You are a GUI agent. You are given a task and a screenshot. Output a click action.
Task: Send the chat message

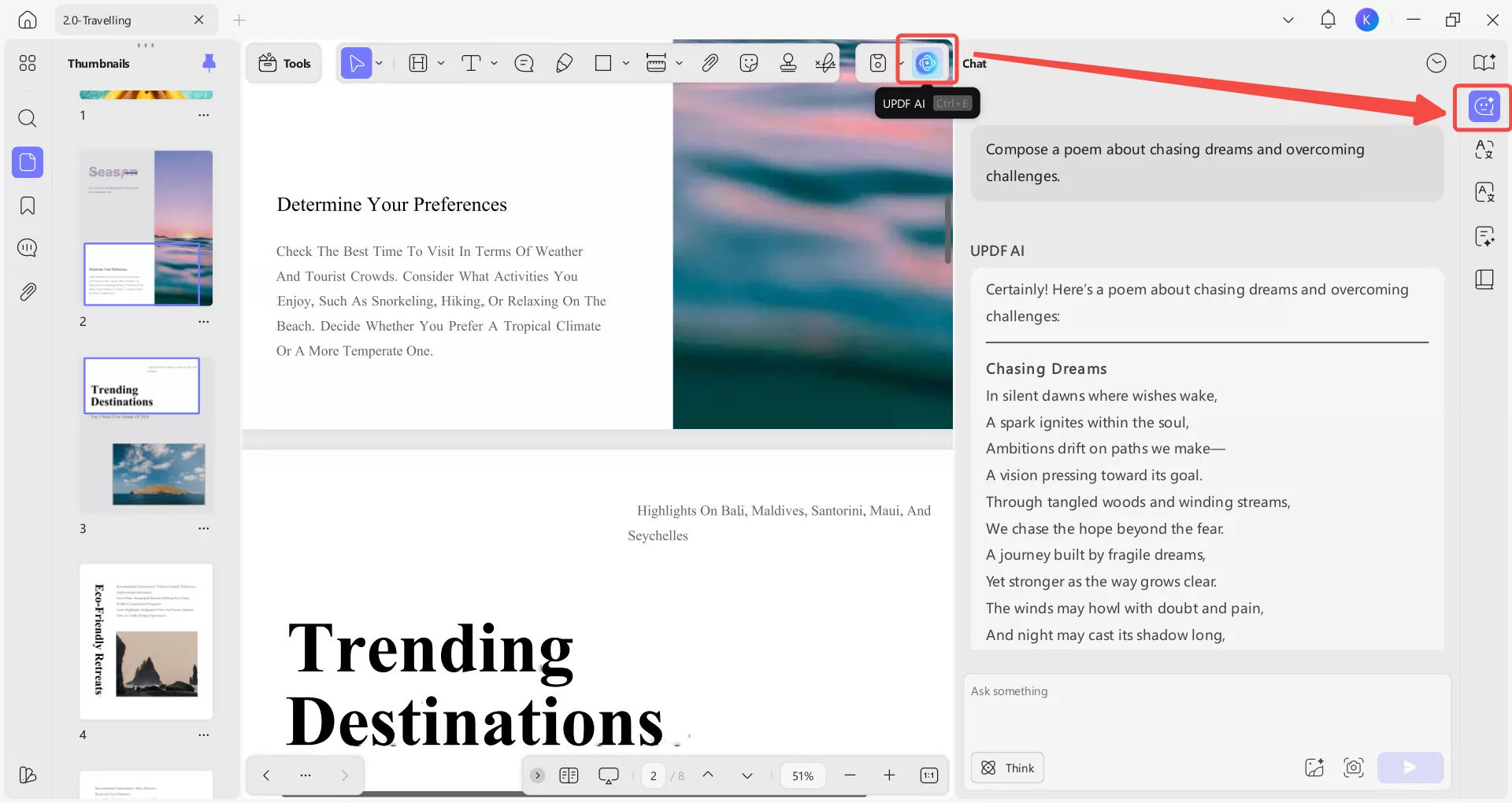[x=1410, y=768]
